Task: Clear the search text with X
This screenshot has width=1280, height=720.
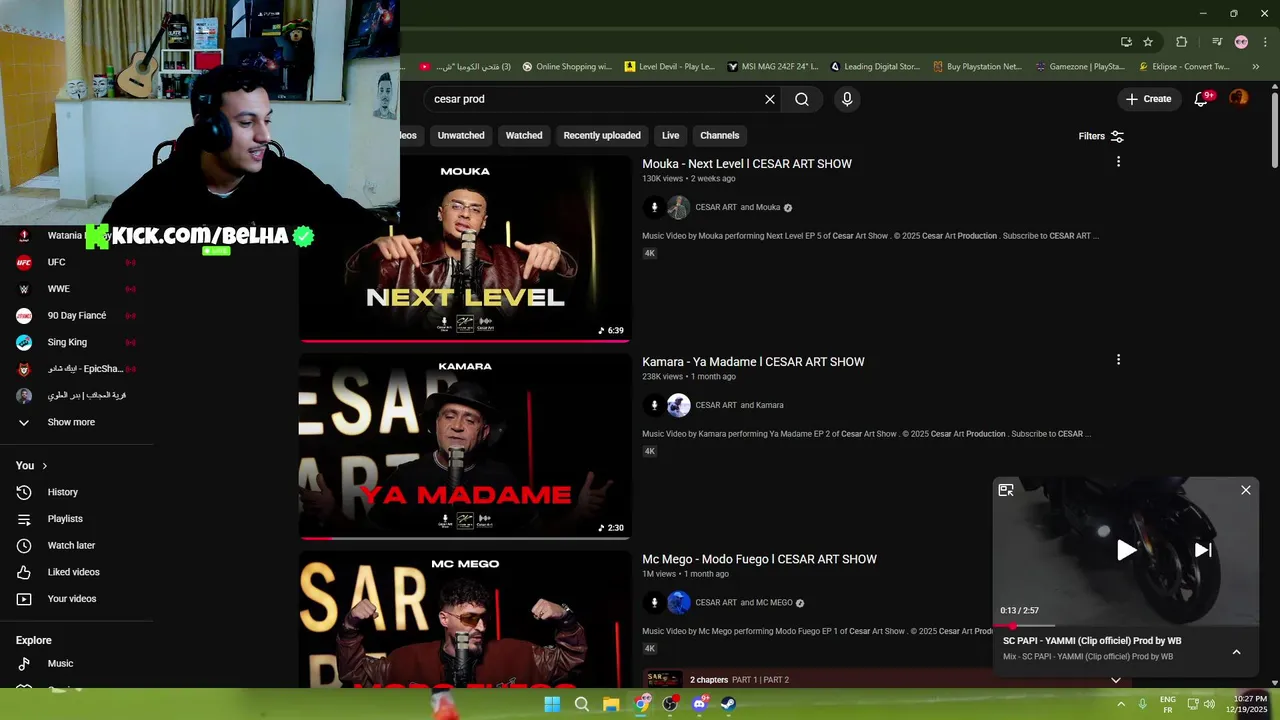Action: pos(770,99)
